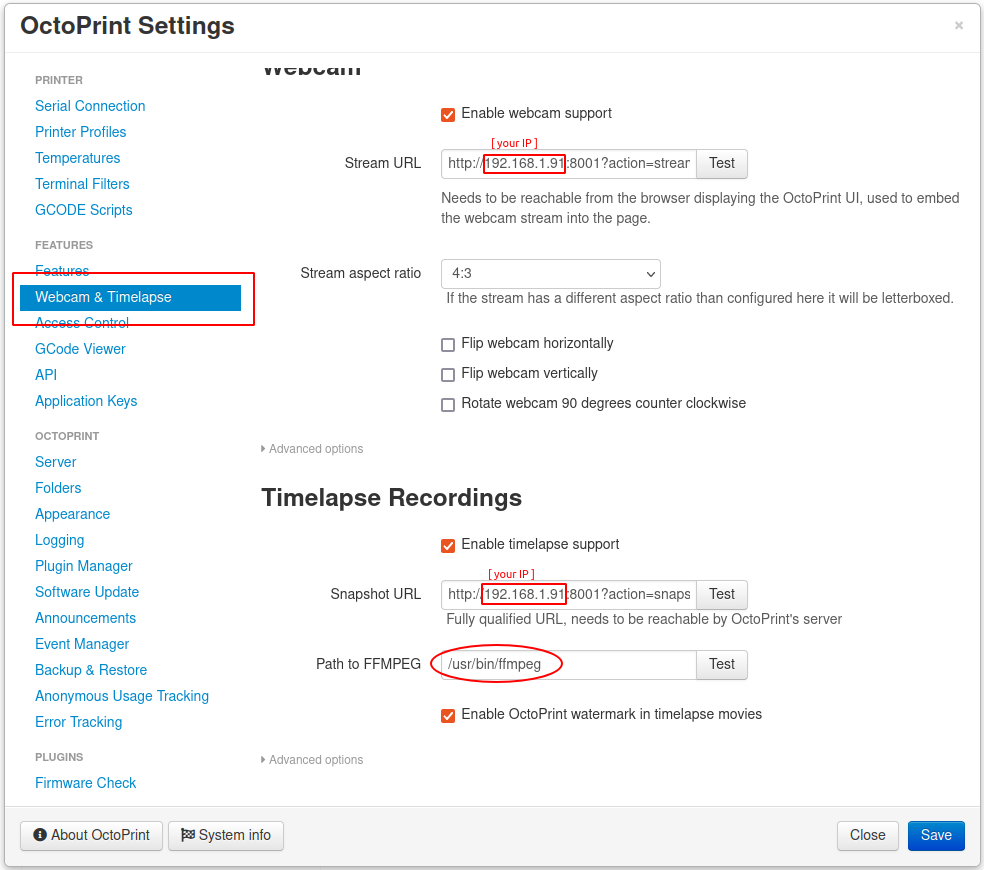The image size is (984, 870).
Task: Enable Rotate webcam 90 degrees counter clockwise
Action: tap(448, 405)
